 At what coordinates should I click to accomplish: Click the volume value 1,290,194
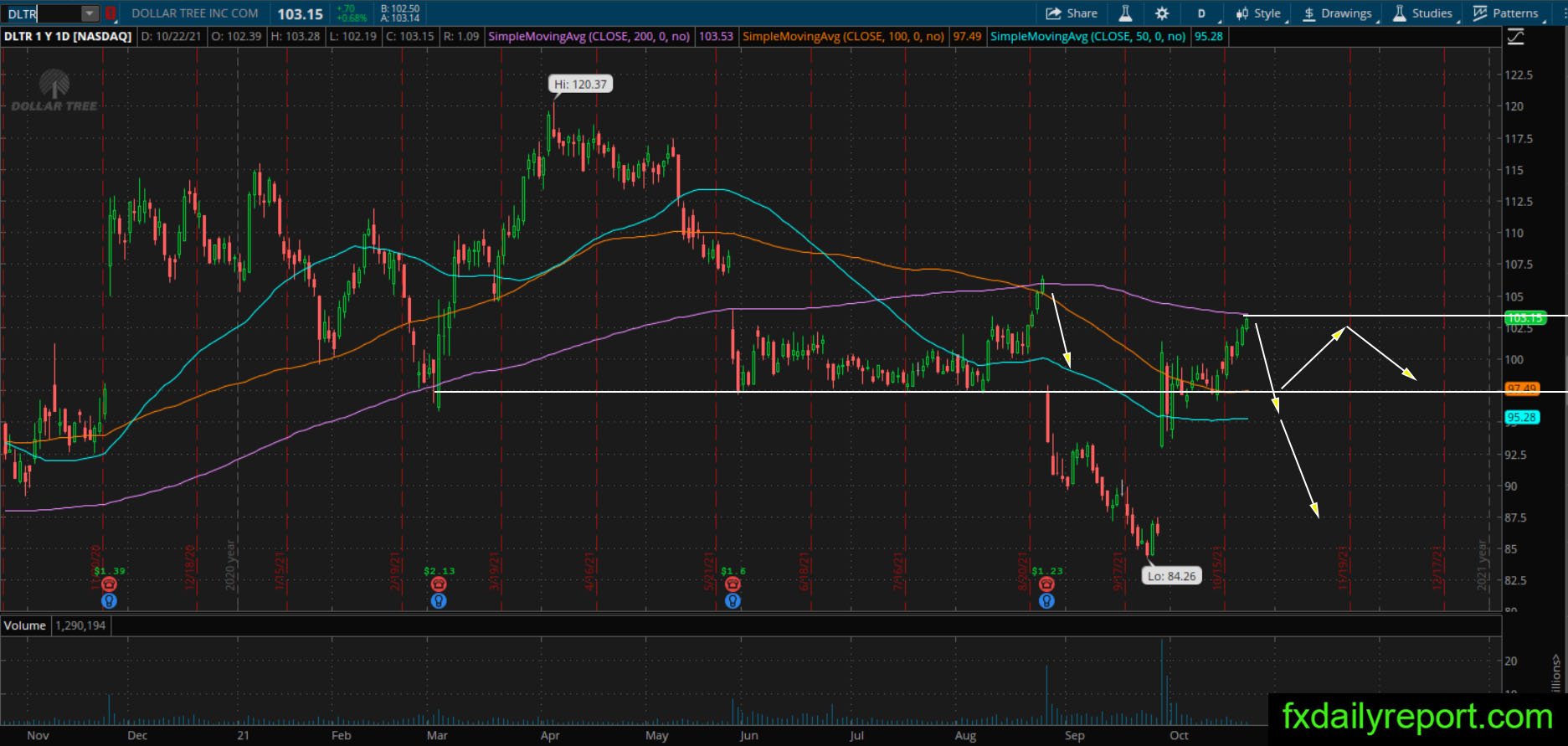pos(81,625)
